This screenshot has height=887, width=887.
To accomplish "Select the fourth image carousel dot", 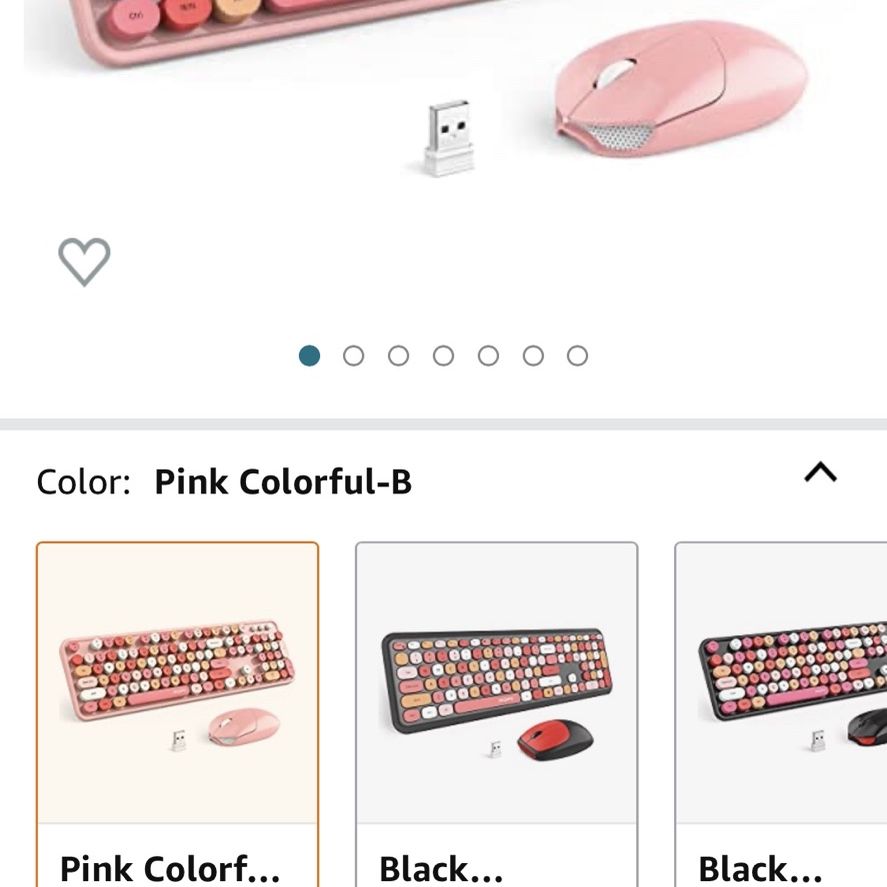I will point(443,356).
